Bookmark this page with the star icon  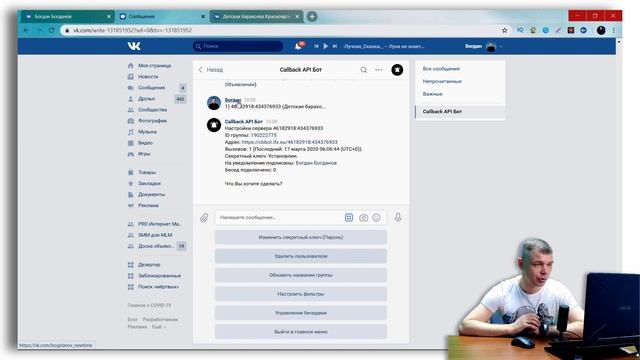[x=504, y=30]
